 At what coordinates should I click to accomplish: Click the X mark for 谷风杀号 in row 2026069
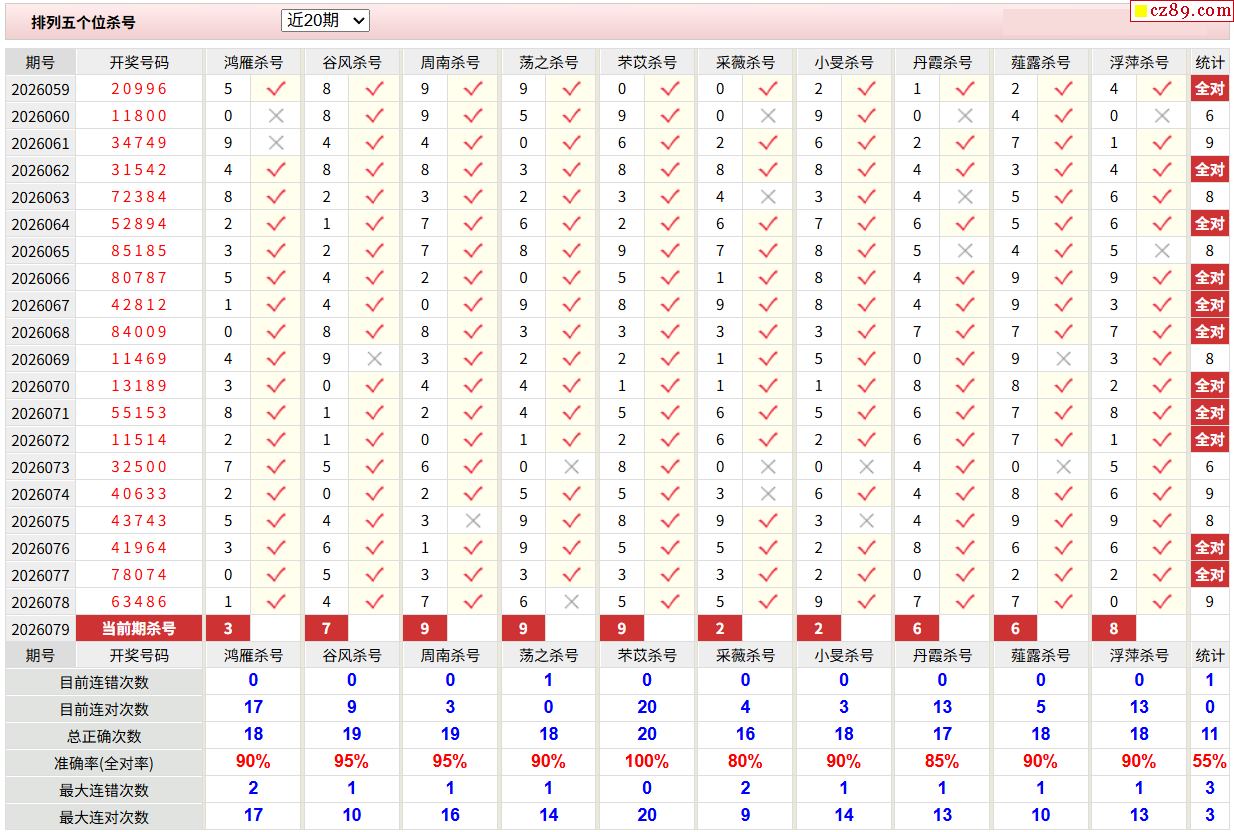375,359
